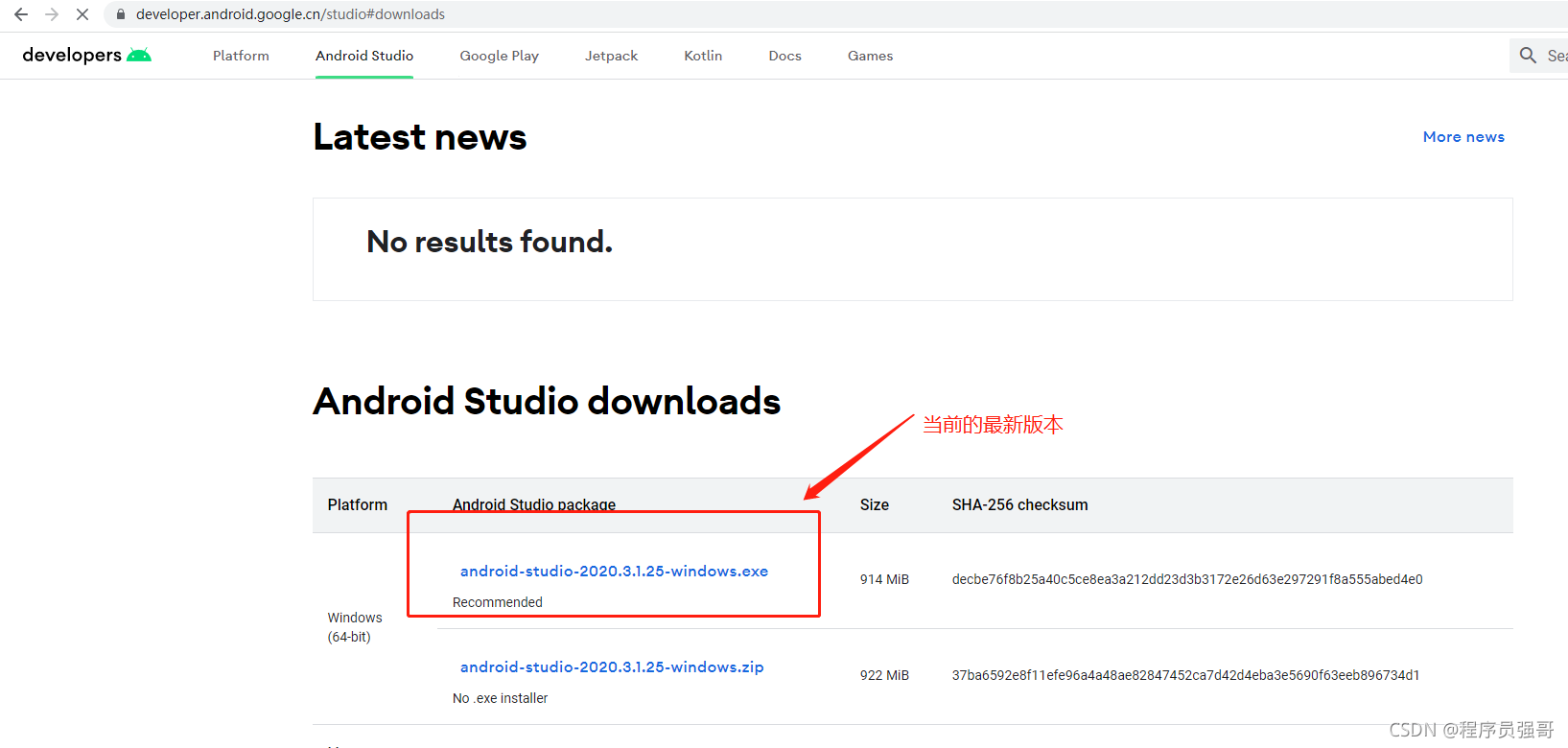This screenshot has width=1568, height=748.
Task: Select the Android Studio tab
Action: point(364,56)
